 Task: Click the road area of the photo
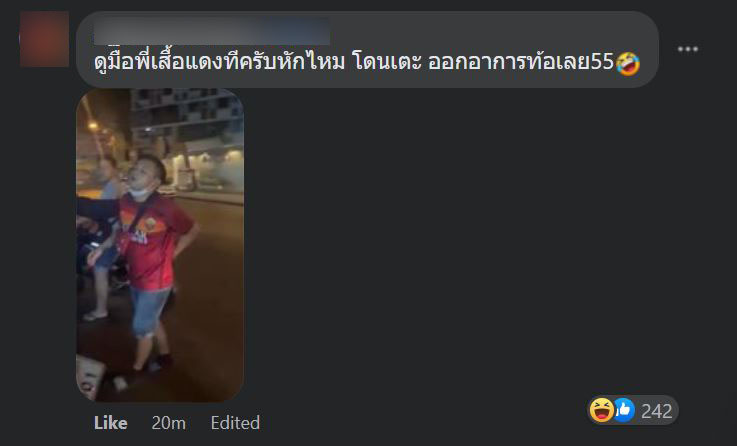click(207, 291)
